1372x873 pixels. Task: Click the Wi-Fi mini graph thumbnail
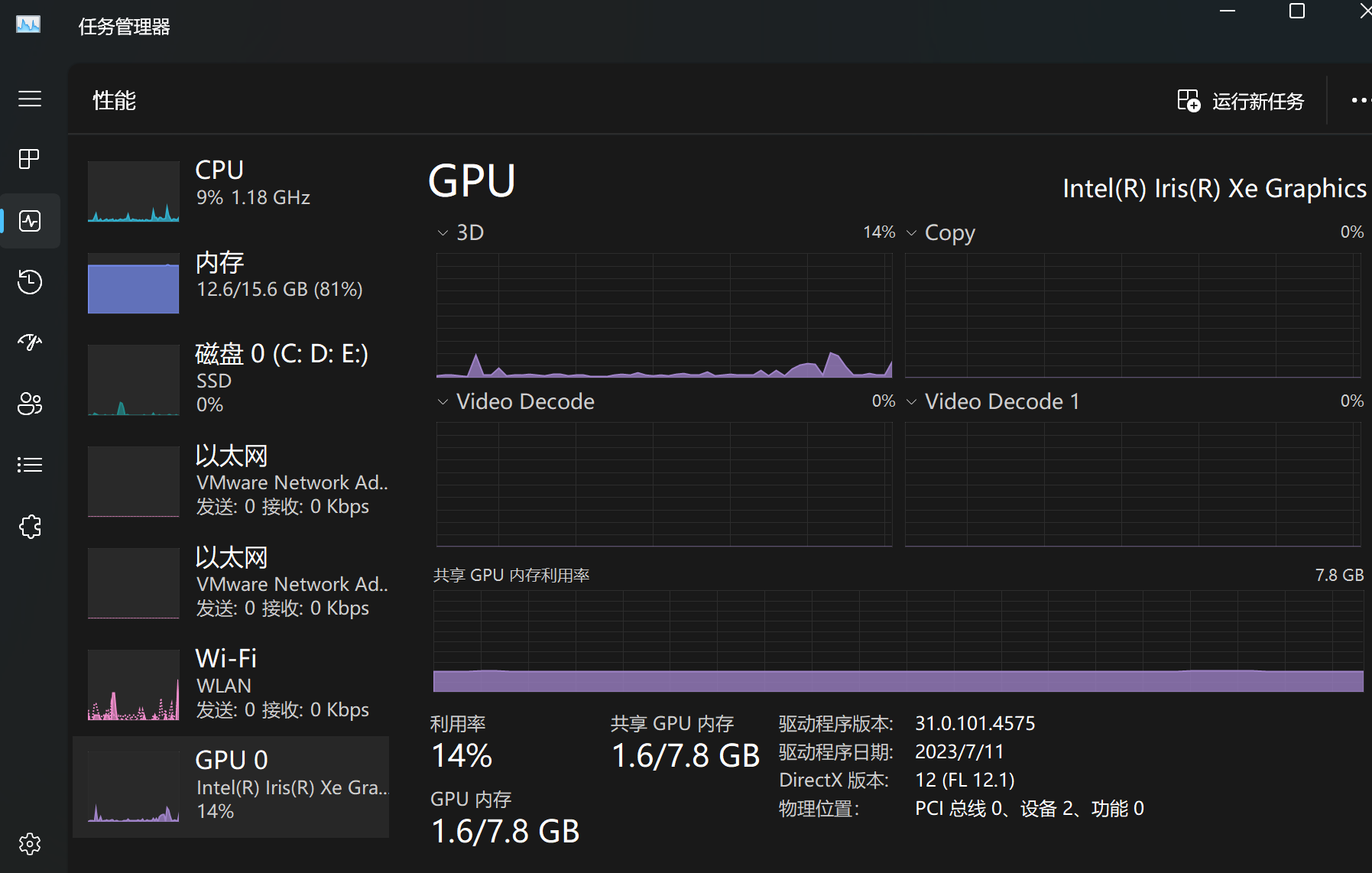[134, 685]
